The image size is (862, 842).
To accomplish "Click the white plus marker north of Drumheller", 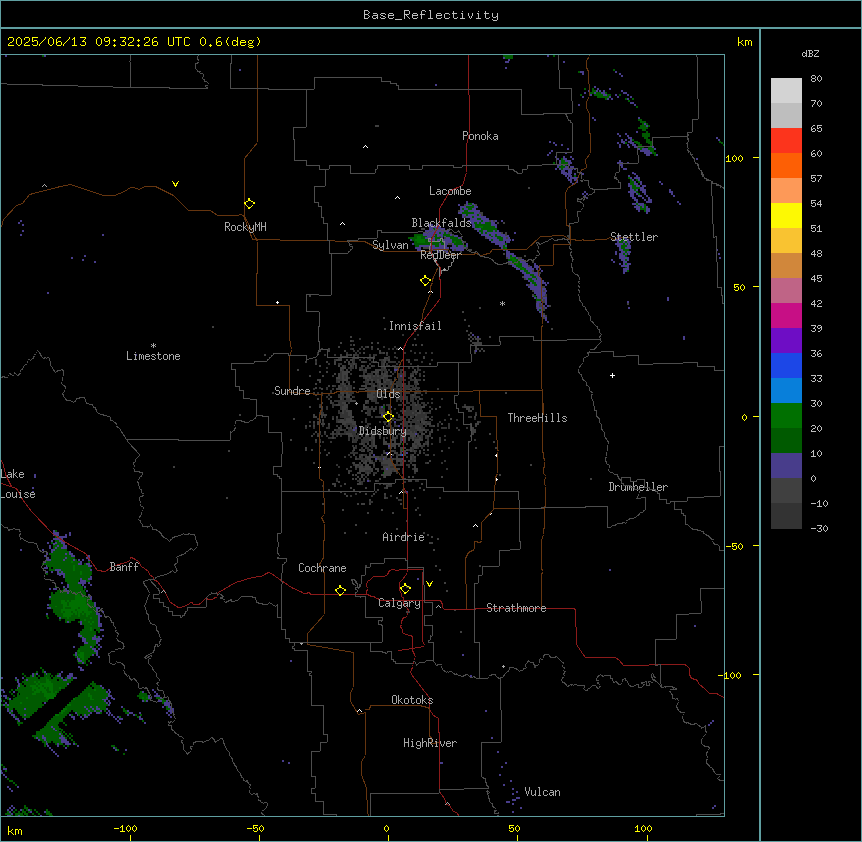I will 612,375.
